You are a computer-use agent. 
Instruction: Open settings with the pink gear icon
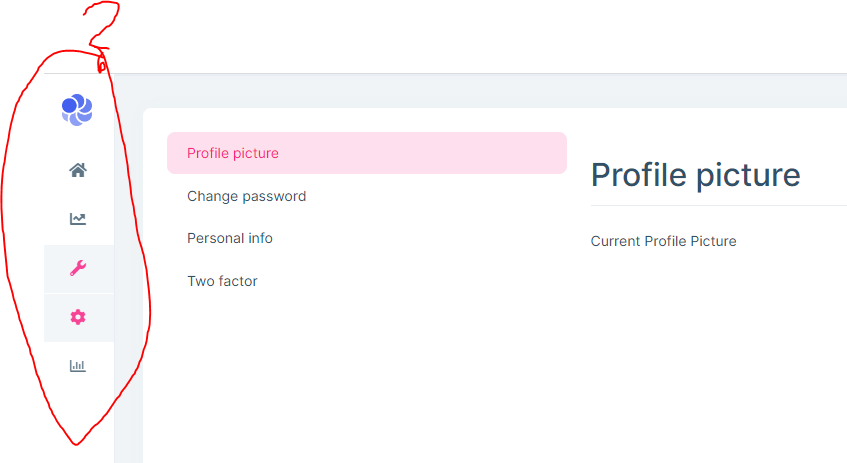pyautogui.click(x=78, y=317)
